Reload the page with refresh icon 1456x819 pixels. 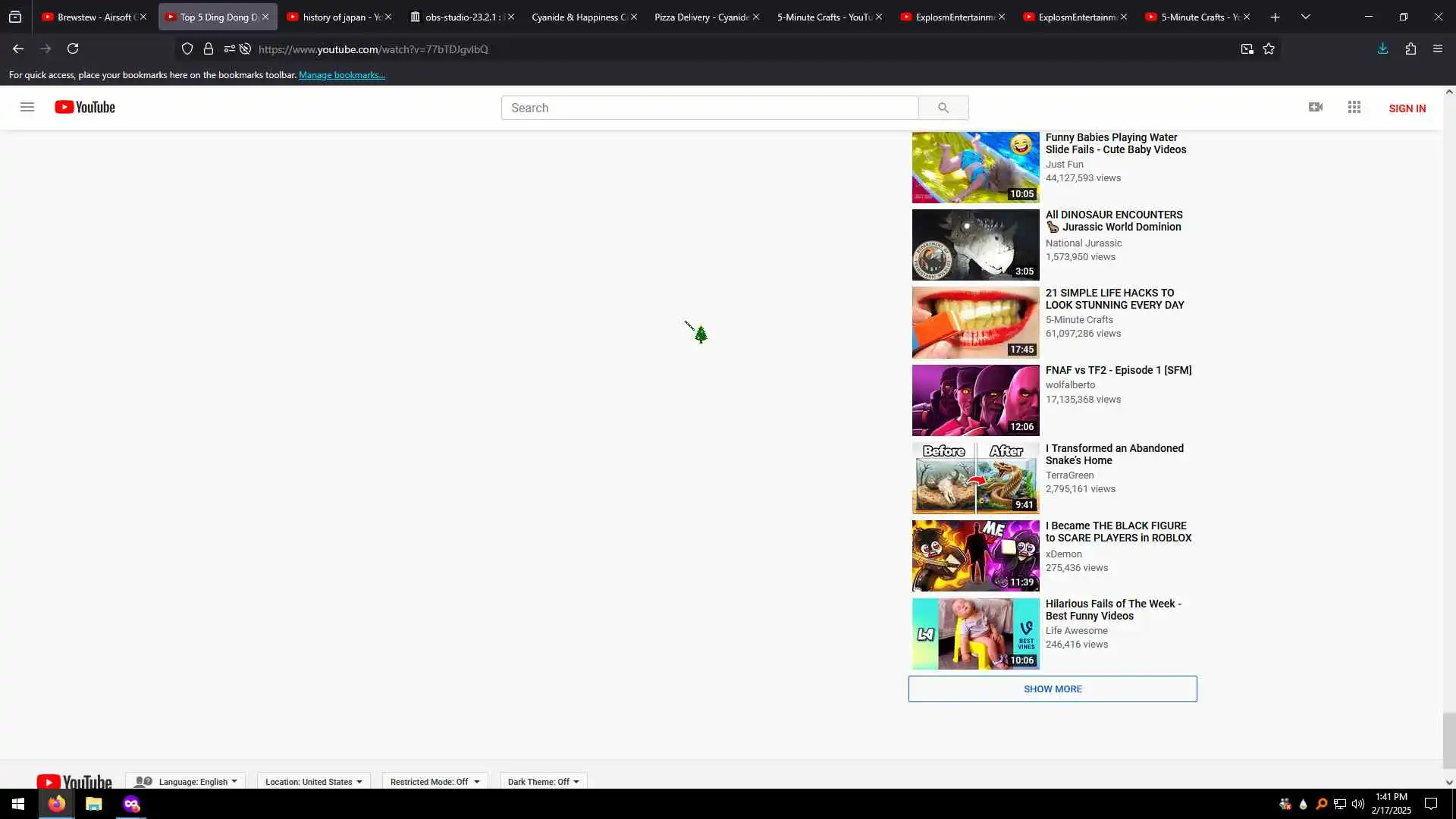click(73, 49)
